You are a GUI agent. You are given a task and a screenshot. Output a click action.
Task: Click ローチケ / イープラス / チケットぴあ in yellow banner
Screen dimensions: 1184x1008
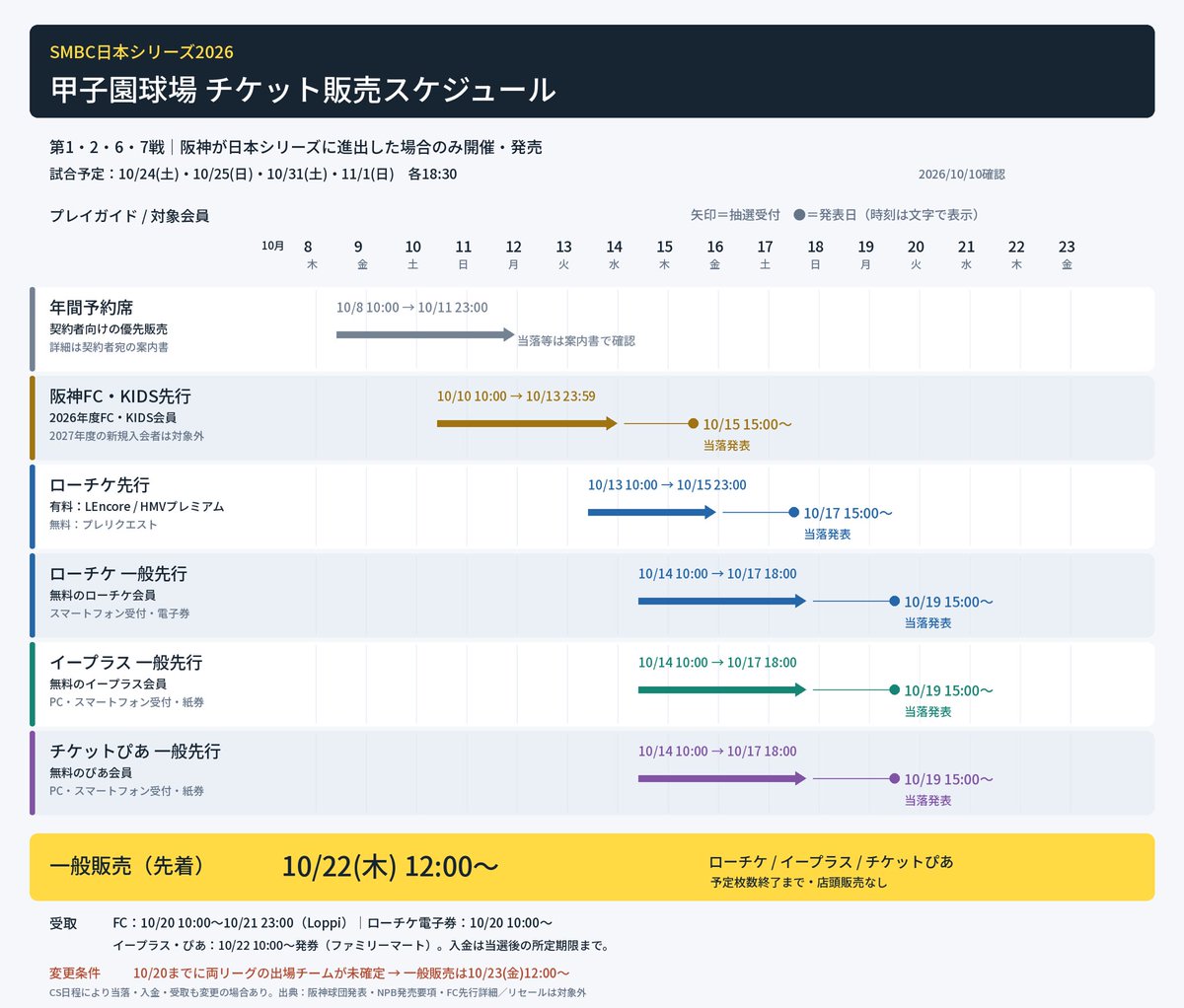coord(831,861)
